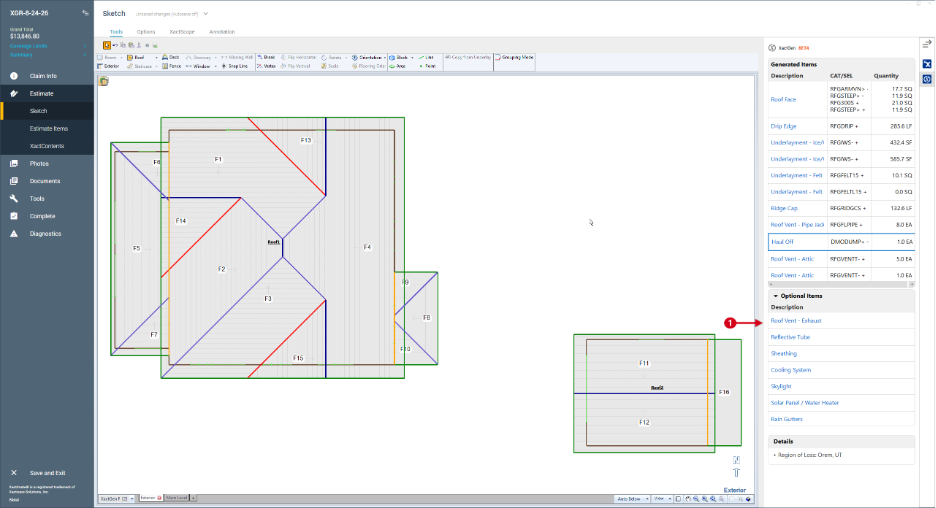Open the XactScope tab
Image resolution: width=936 pixels, height=508 pixels.
182,32
